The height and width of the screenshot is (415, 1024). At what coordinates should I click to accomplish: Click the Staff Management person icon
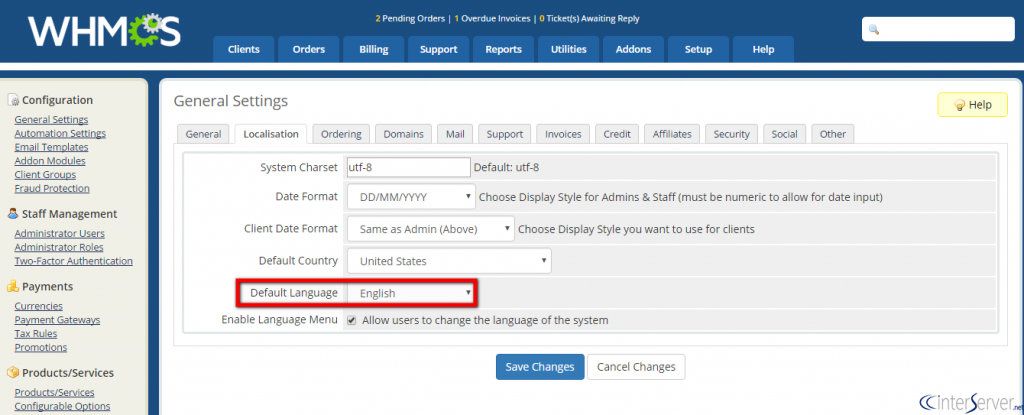click(13, 214)
